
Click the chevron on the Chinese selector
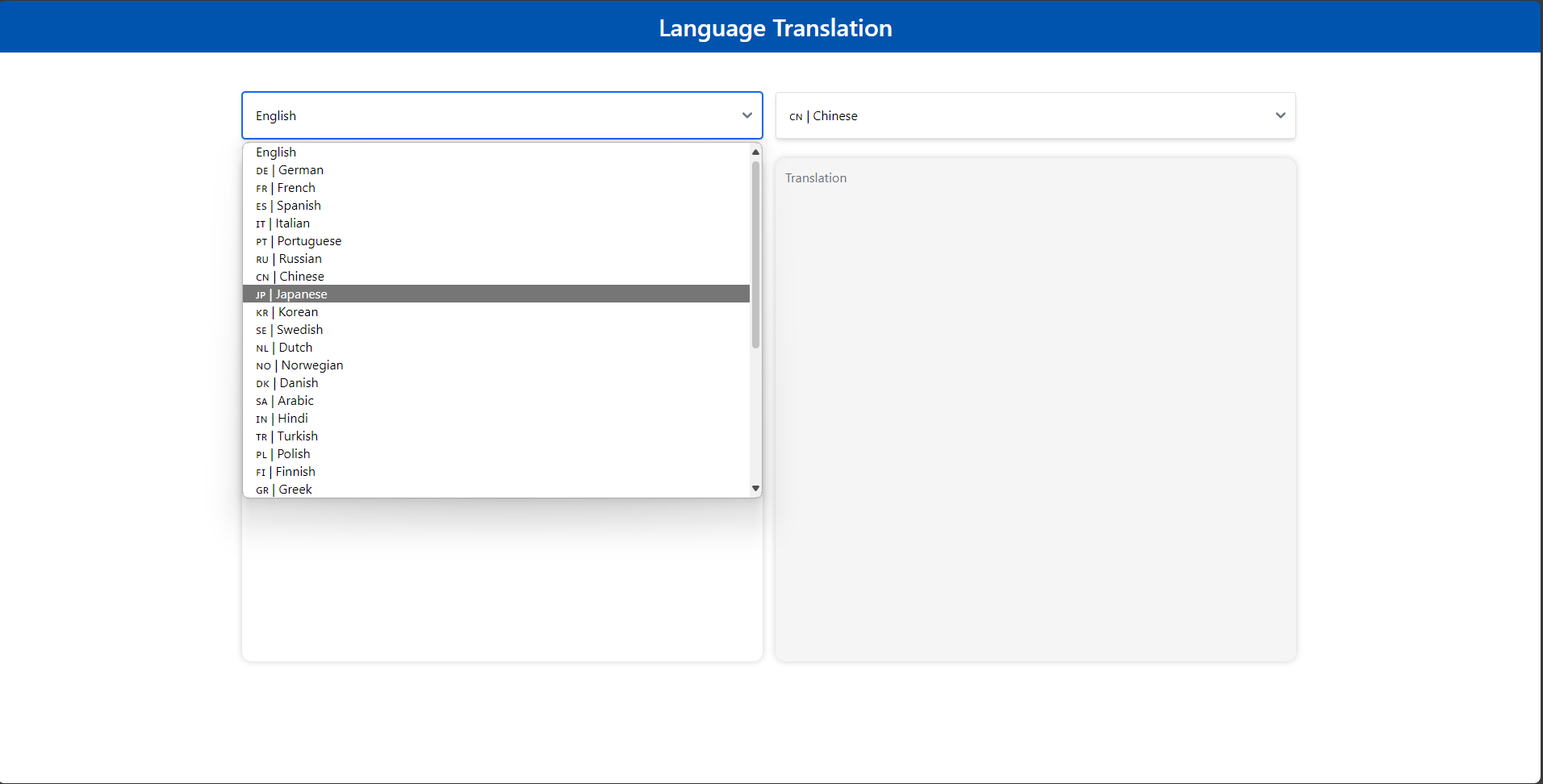tap(1280, 115)
